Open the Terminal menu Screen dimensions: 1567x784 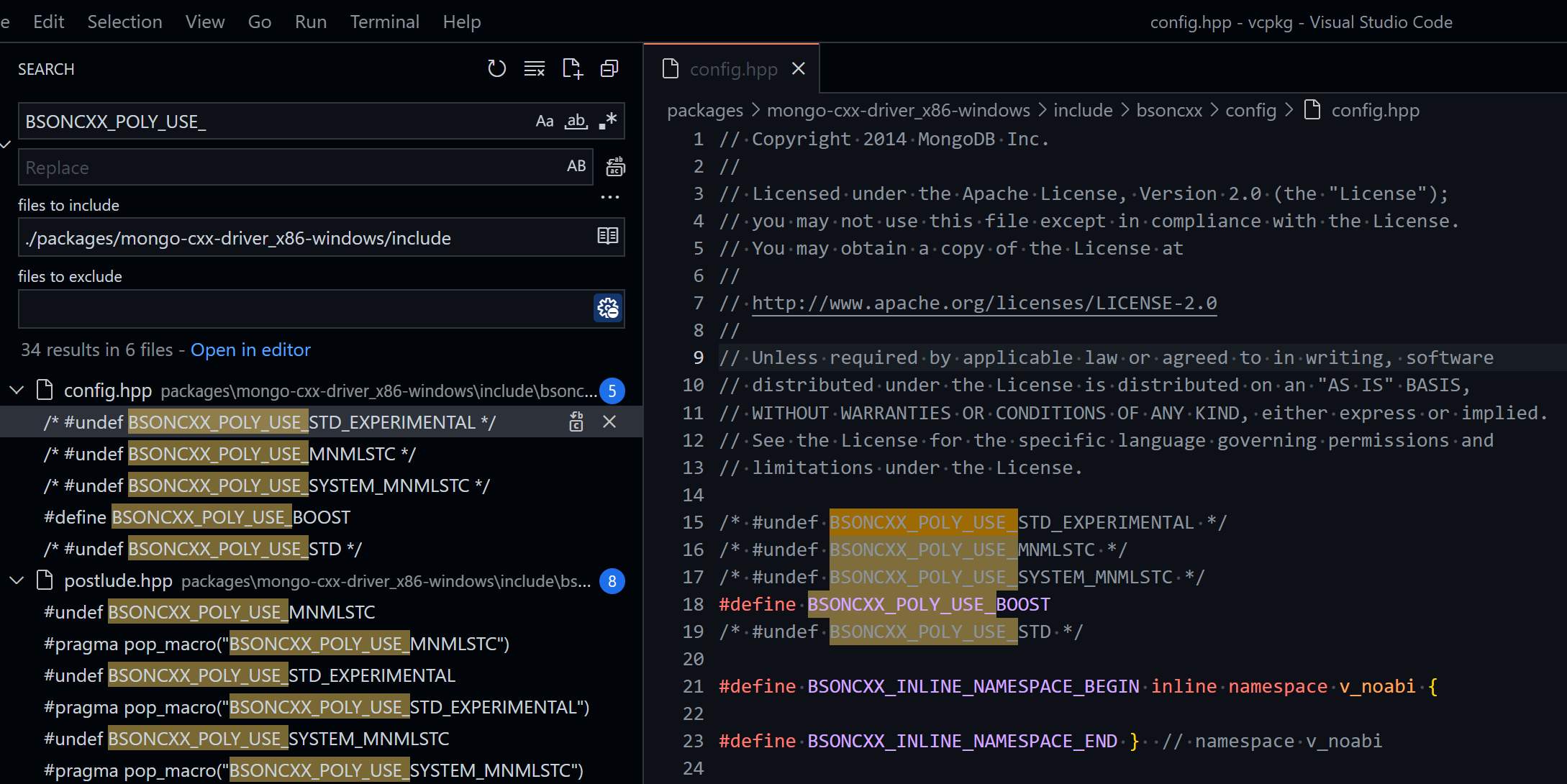[384, 22]
